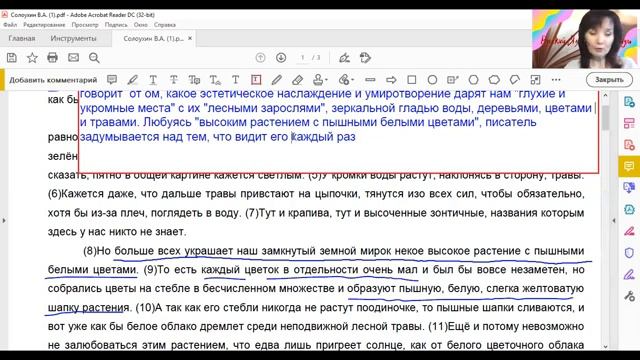The width and height of the screenshot is (640, 360).
Task: Collapse the right tools pane arrow
Action: coord(614,220)
